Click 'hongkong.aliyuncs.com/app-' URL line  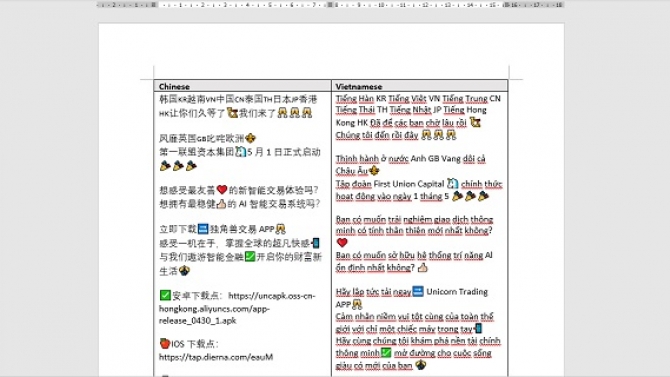(x=214, y=308)
